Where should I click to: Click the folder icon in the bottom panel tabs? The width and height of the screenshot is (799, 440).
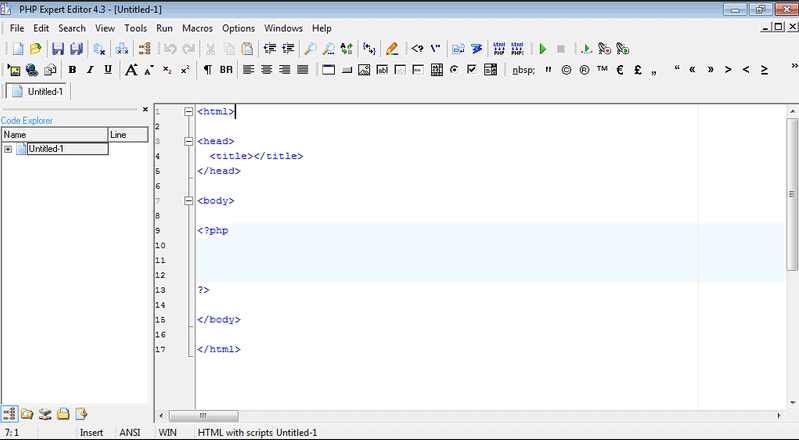(x=27, y=414)
